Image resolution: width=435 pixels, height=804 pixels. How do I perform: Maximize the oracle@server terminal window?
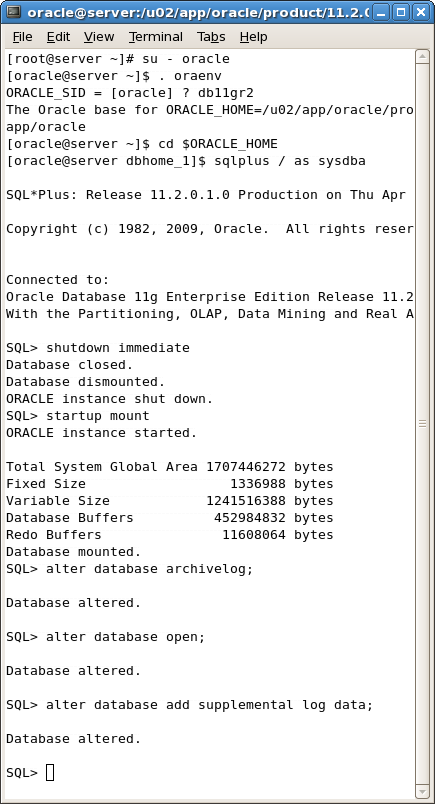(401, 12)
